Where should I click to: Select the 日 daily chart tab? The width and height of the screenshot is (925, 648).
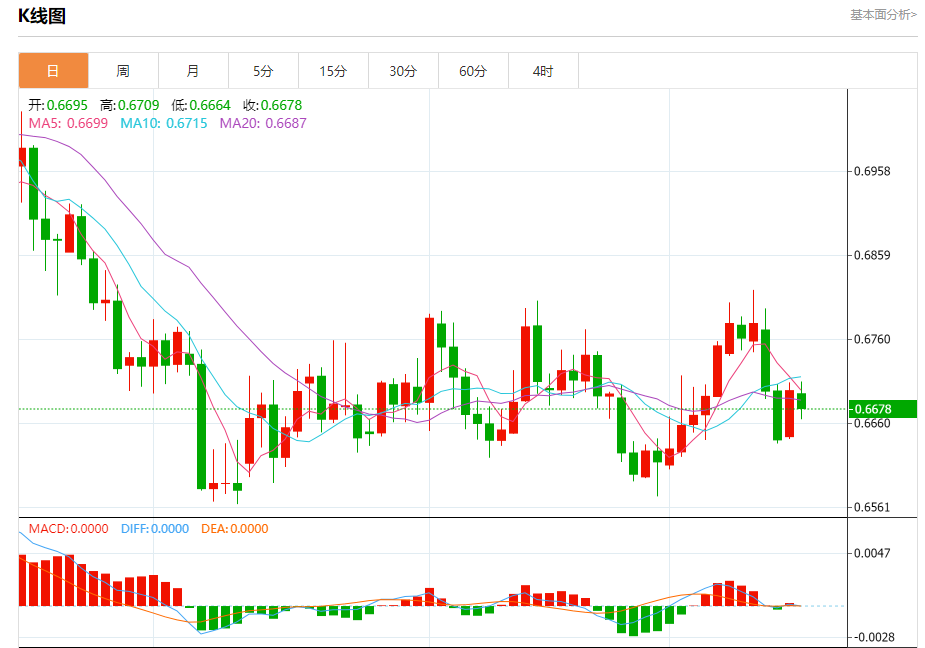[x=54, y=71]
